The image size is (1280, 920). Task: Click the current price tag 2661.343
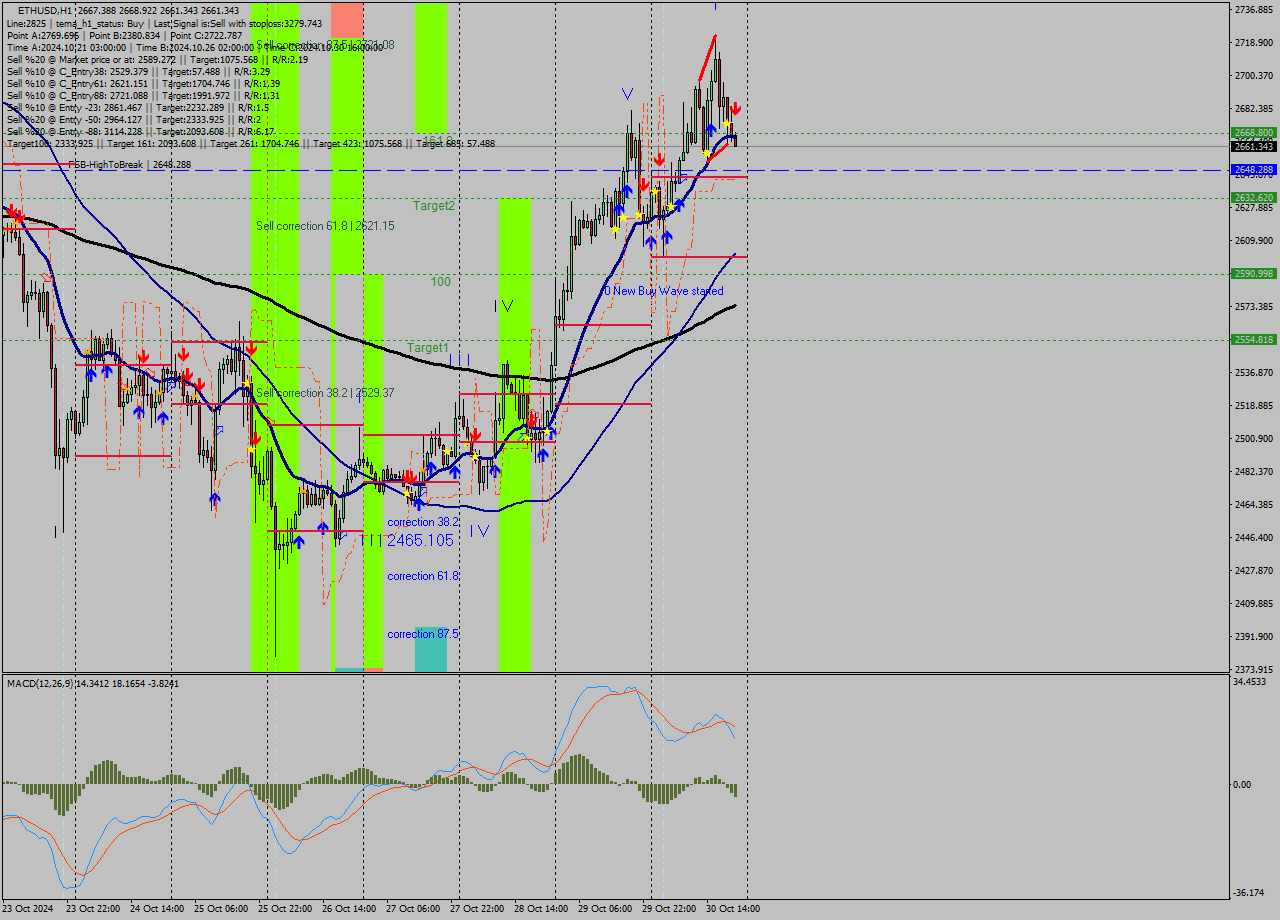coord(1254,147)
